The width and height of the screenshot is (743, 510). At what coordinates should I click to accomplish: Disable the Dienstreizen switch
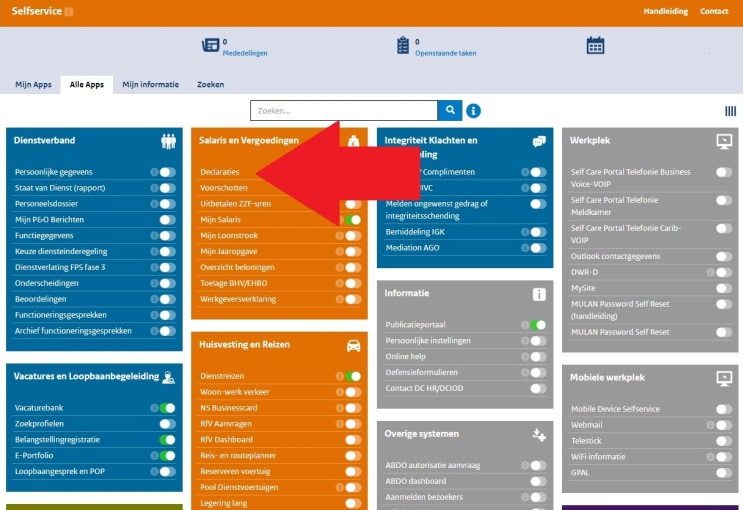[353, 376]
